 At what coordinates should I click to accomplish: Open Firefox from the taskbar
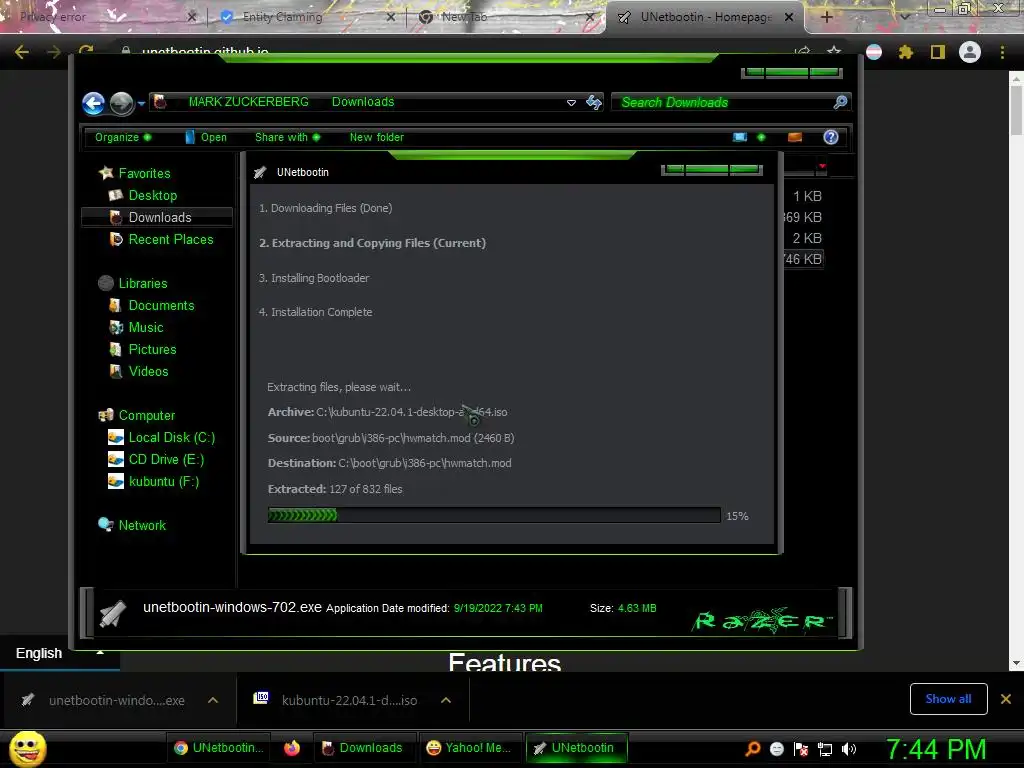[292, 748]
